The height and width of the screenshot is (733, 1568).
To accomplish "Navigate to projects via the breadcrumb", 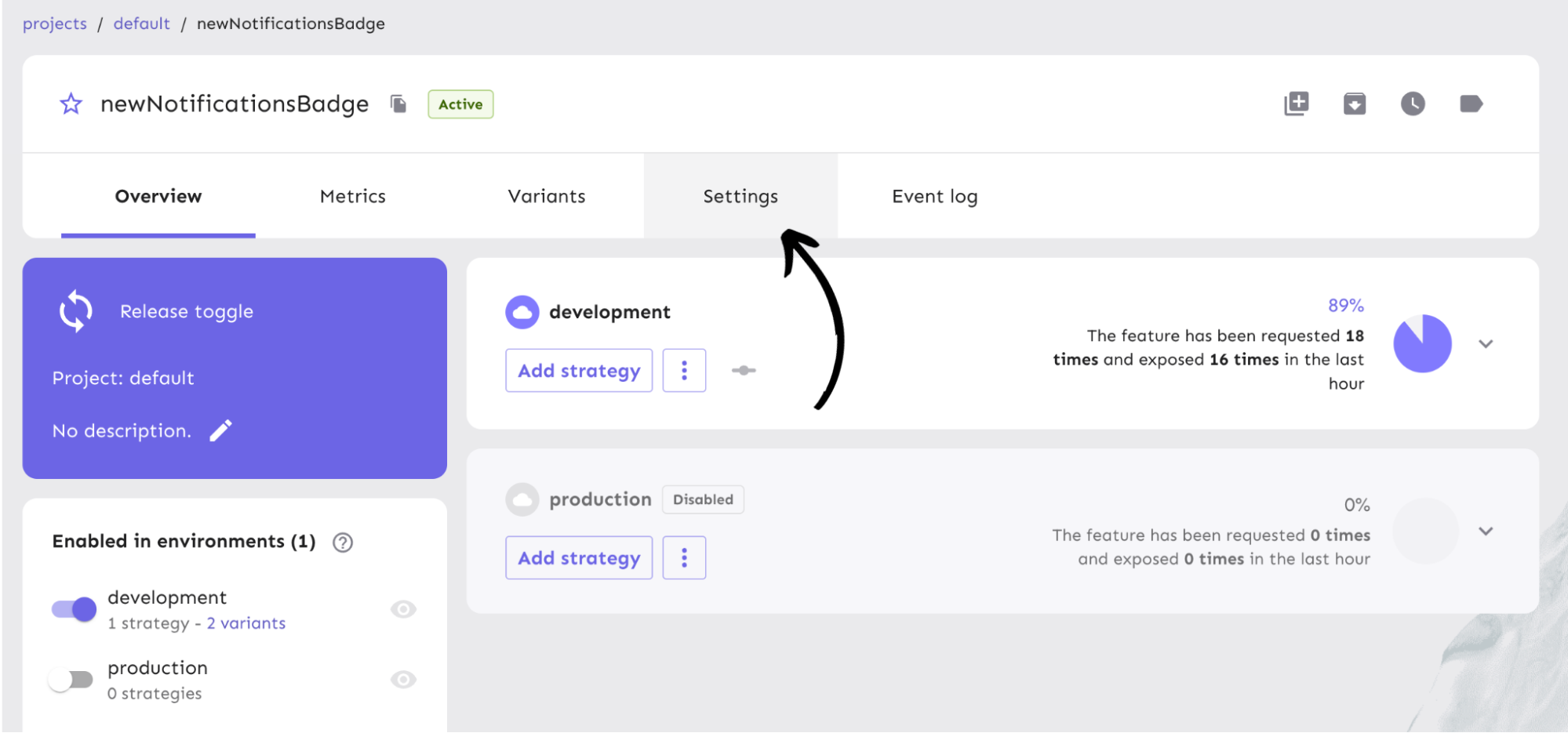I will [x=54, y=23].
